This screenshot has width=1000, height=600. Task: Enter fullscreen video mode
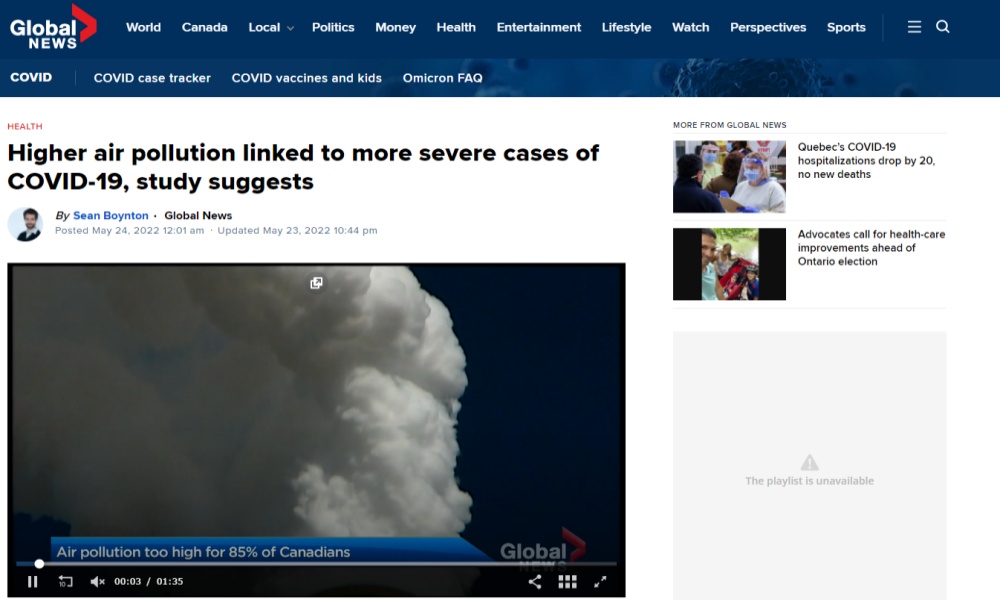click(600, 582)
